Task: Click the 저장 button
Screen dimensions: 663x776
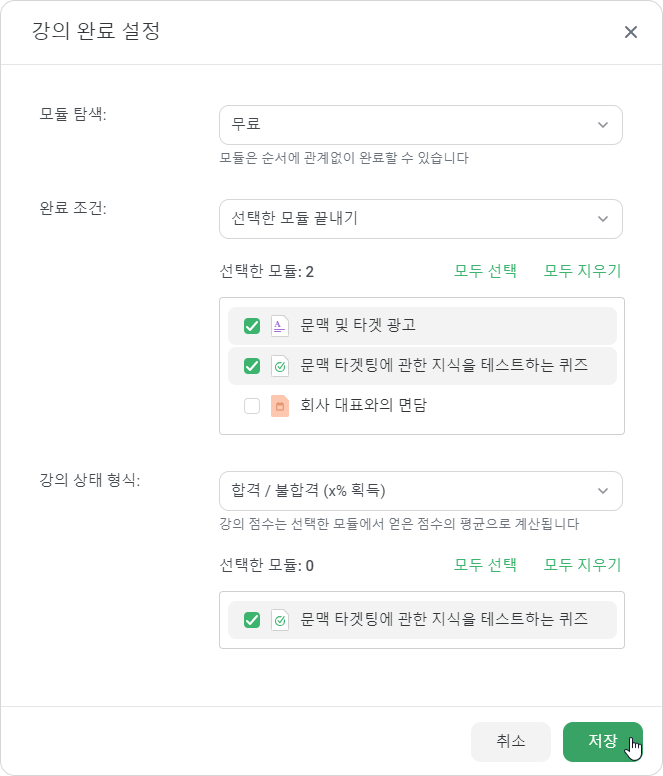Action: point(603,741)
